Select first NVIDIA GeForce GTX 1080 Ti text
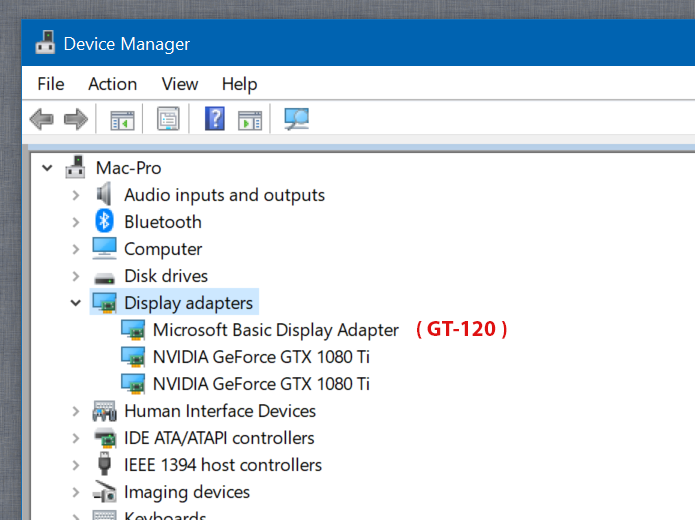The height and width of the screenshot is (520, 695). point(261,357)
